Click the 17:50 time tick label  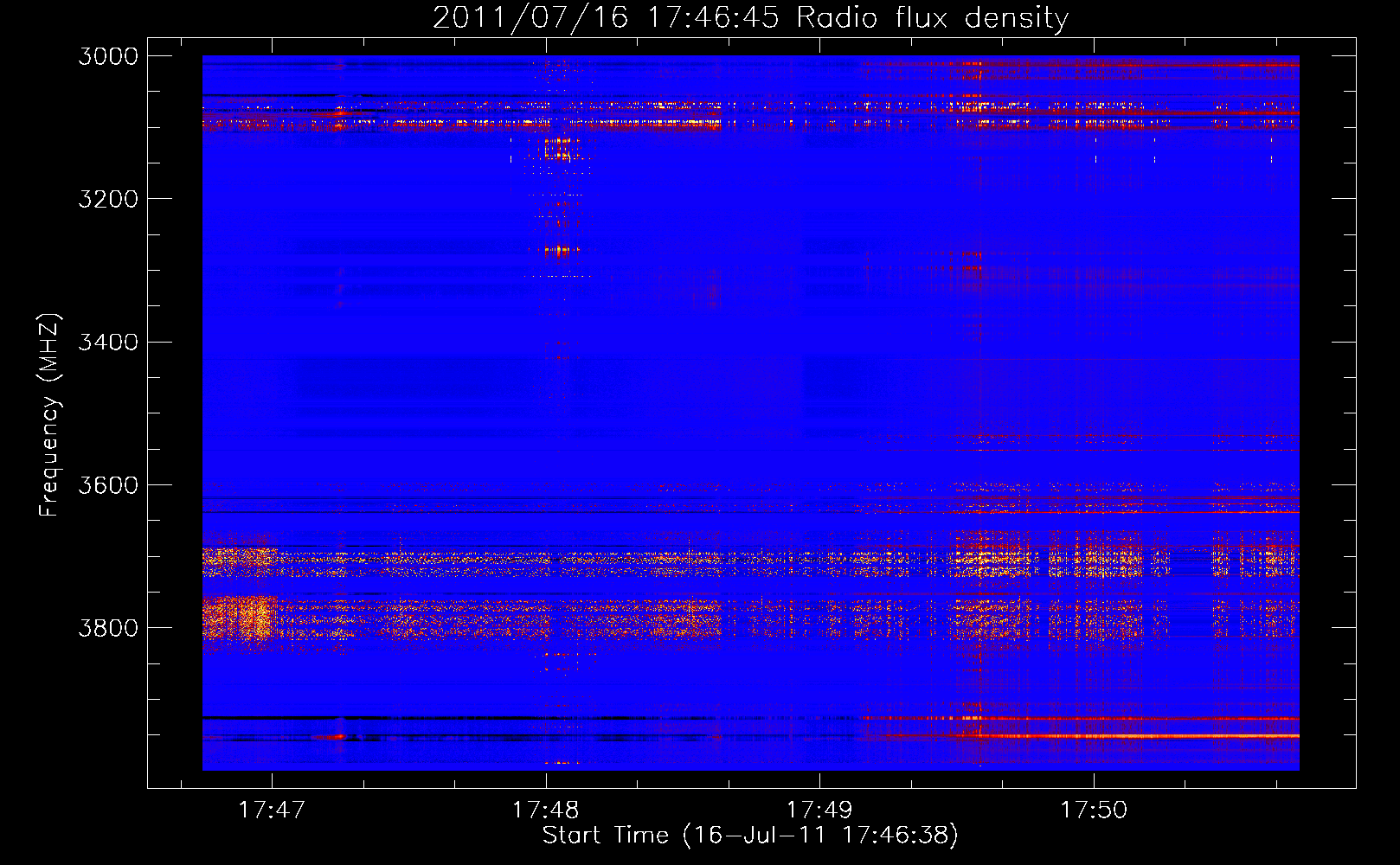pos(1094,811)
